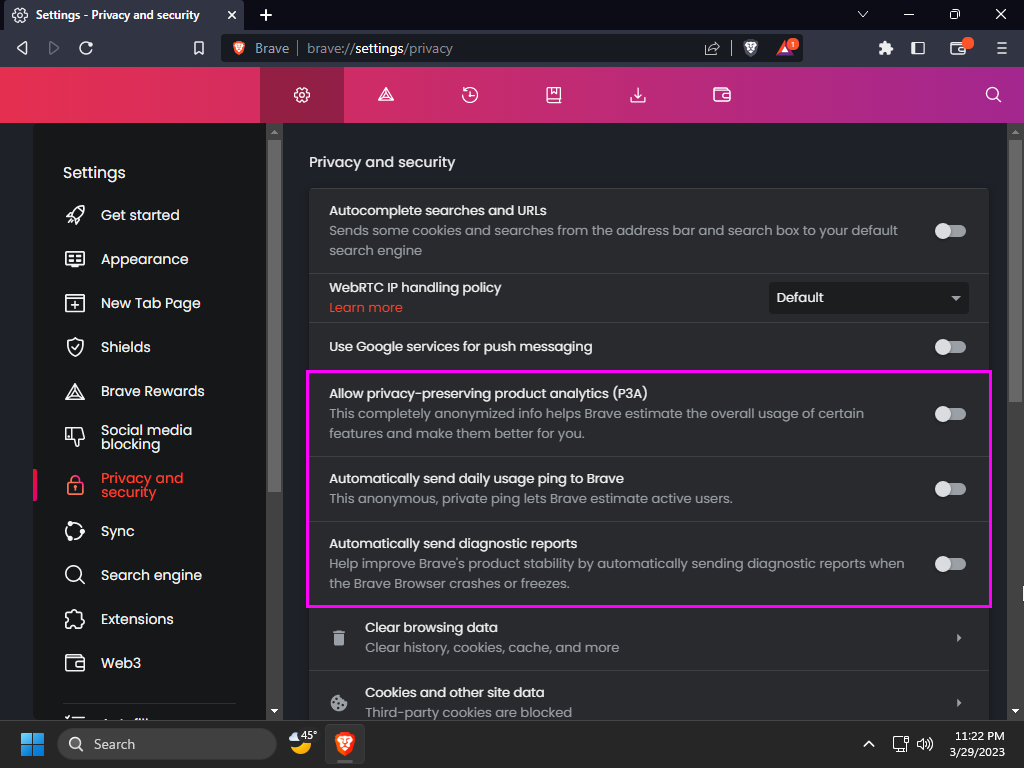The image size is (1024, 768).
Task: Click Brave icon on the taskbar
Action: [x=345, y=744]
